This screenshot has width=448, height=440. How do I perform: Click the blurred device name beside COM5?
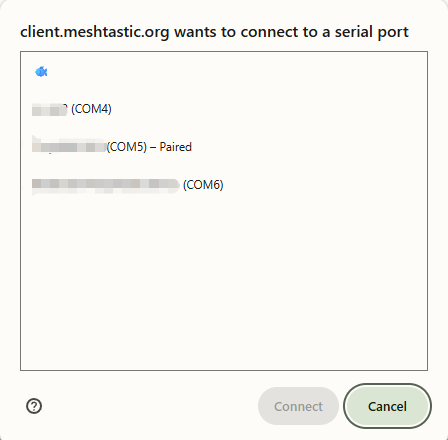pos(69,145)
